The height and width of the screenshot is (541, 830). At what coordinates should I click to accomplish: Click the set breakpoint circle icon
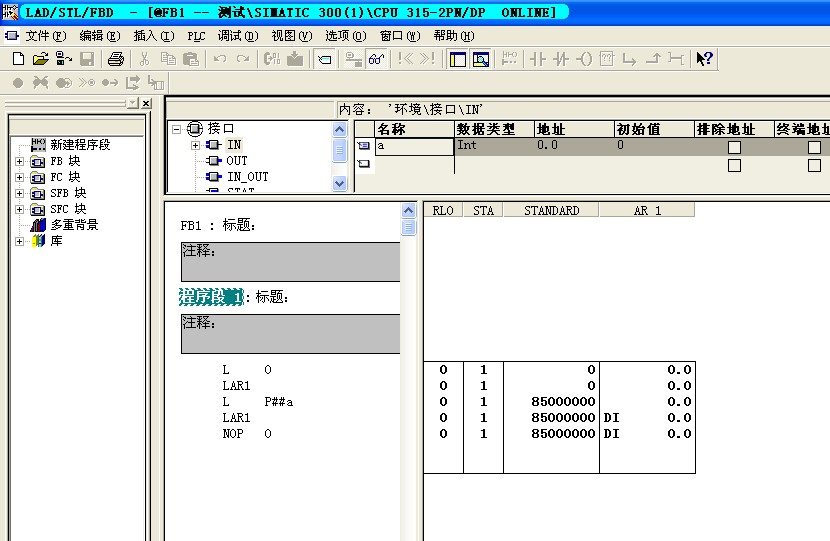pyautogui.click(x=18, y=83)
